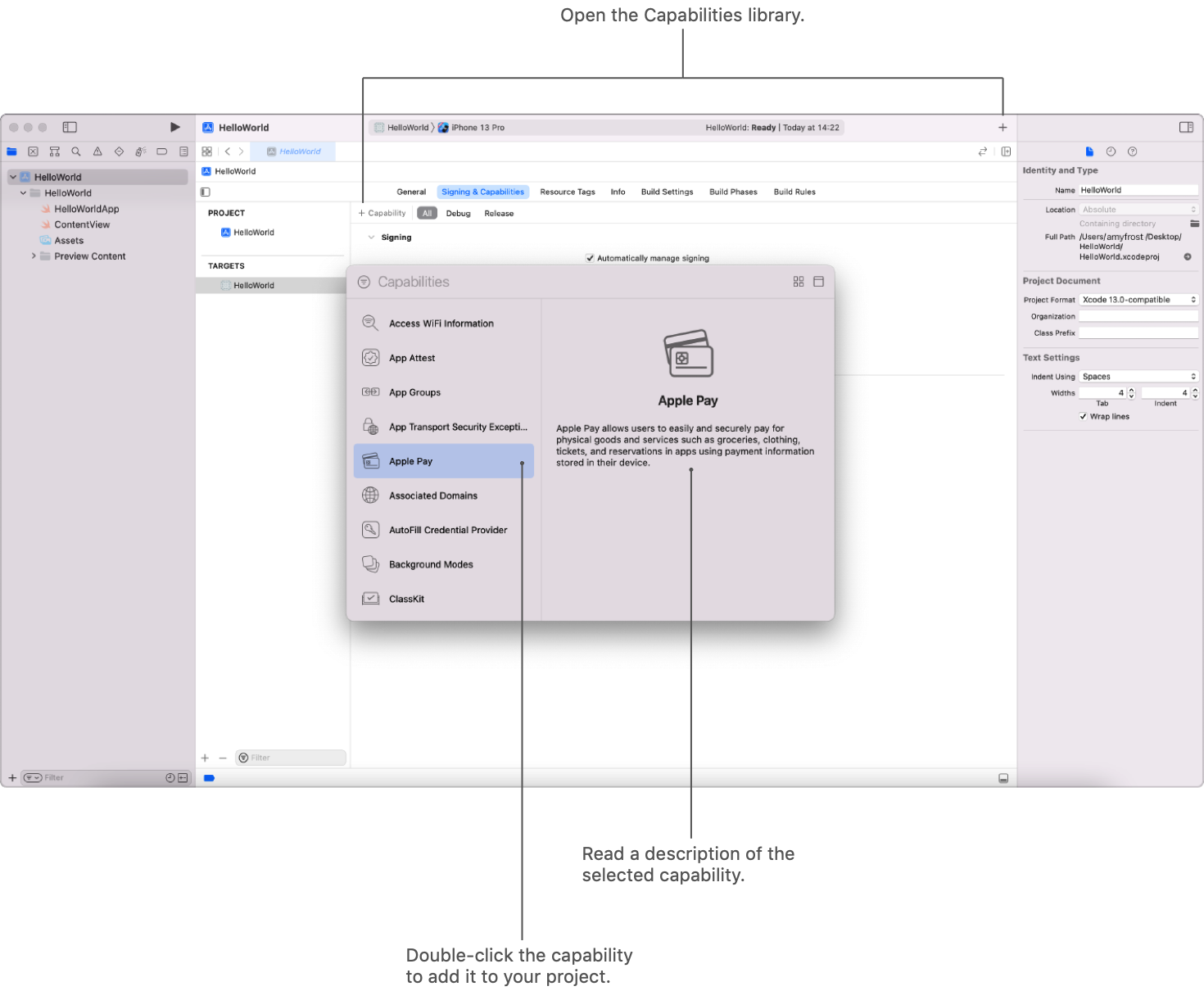
Task: Run the HelloWorld app
Action: coord(174,127)
